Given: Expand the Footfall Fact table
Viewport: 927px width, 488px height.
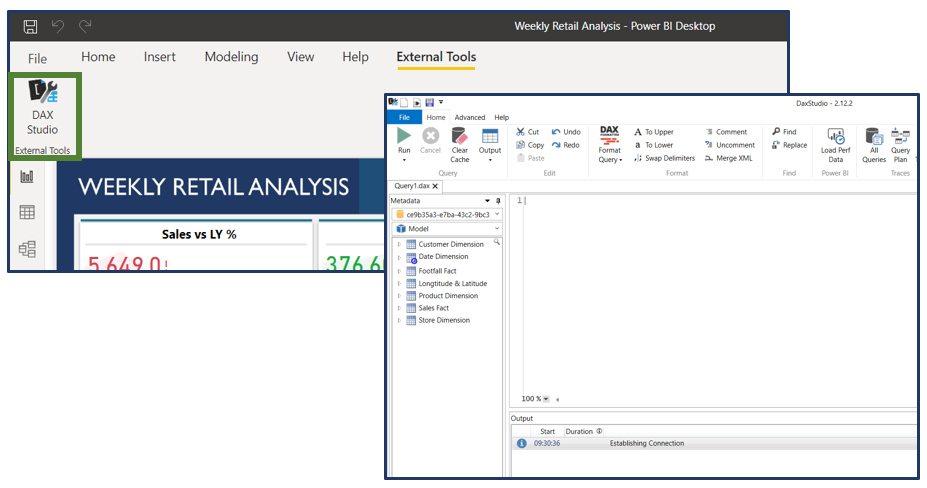Looking at the screenshot, I should [399, 271].
